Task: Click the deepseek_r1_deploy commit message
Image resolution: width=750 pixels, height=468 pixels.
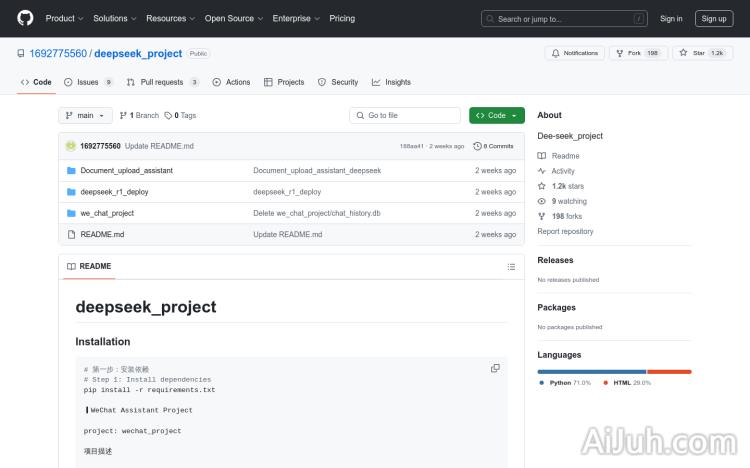Action: pos(287,192)
